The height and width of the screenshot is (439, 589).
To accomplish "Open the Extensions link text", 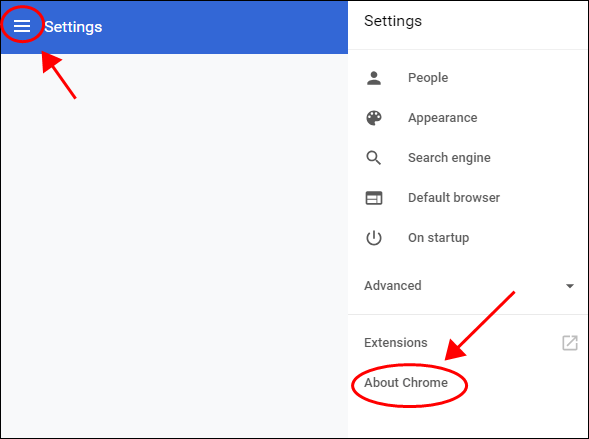I will [396, 342].
